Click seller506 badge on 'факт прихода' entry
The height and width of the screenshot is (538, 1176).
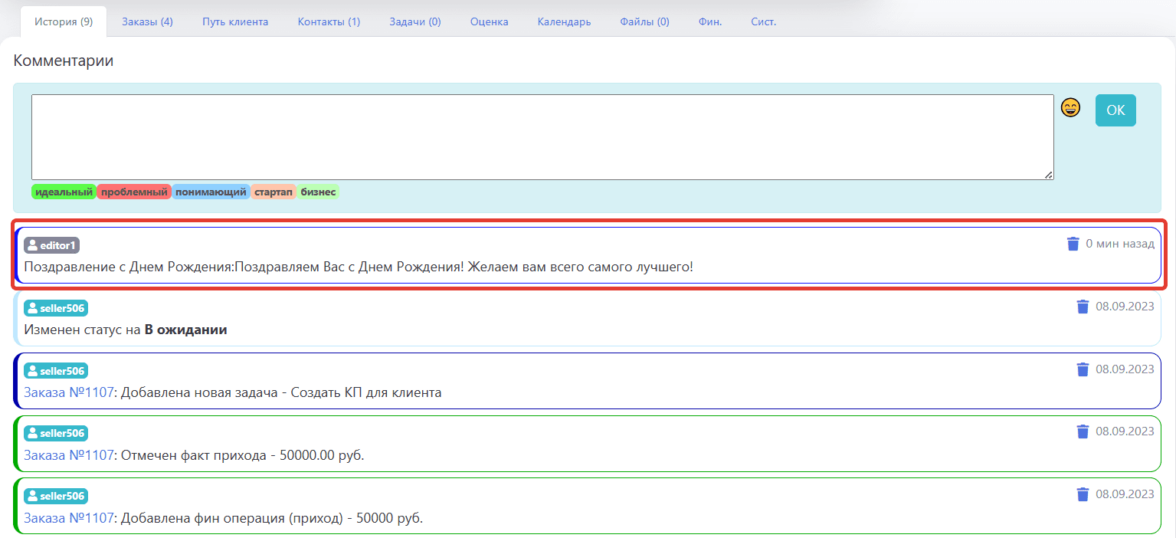tap(56, 433)
